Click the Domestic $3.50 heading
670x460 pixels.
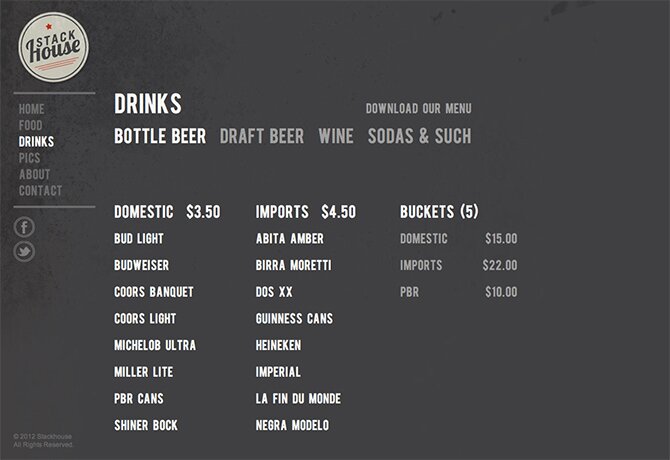[167, 212]
